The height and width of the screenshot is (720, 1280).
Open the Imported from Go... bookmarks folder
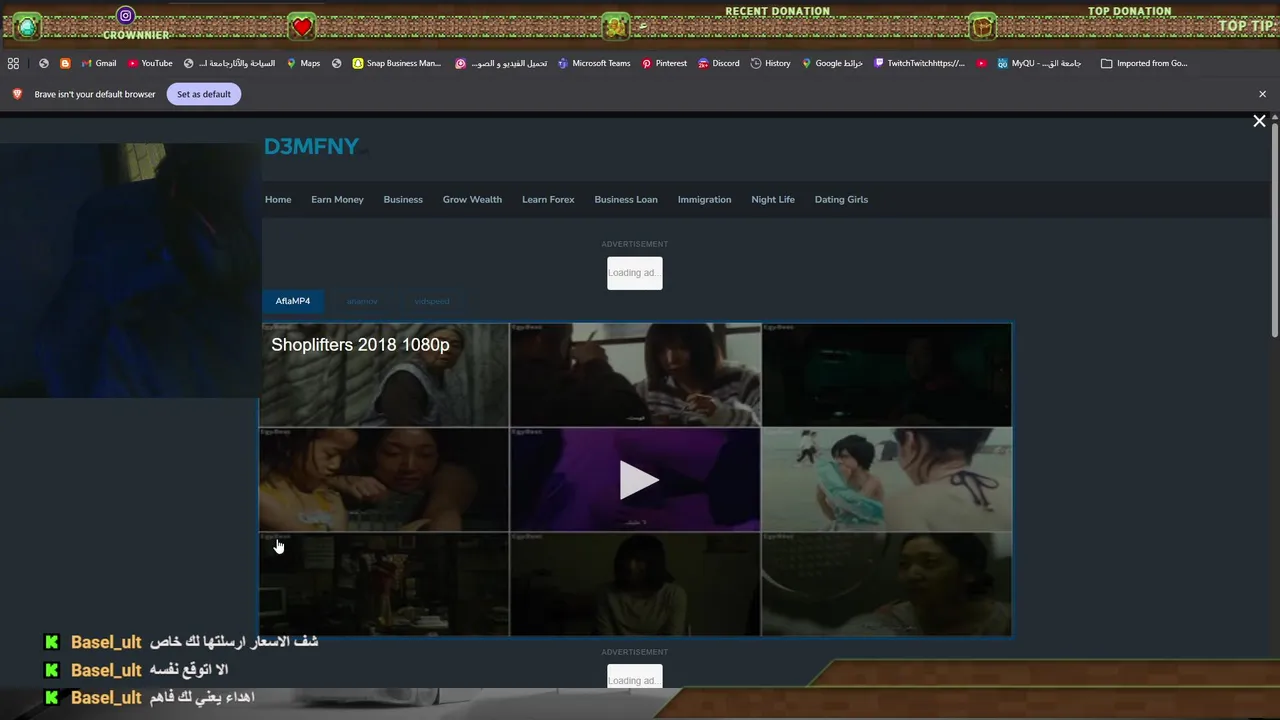click(1144, 63)
